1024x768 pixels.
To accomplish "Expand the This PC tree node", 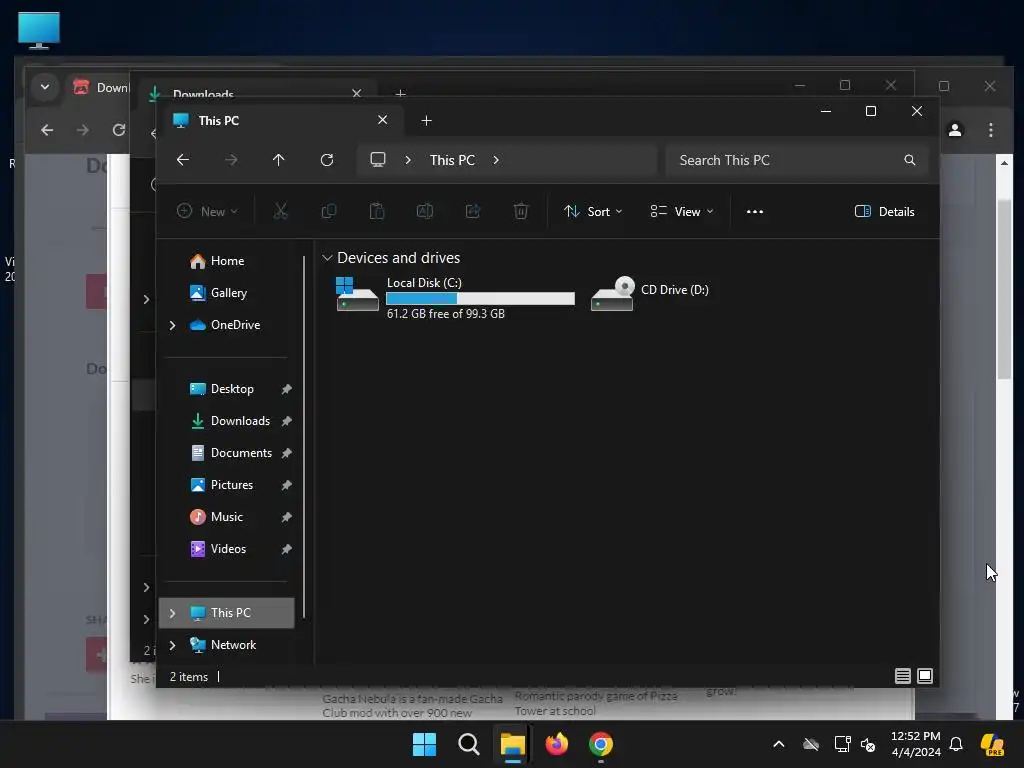I will coord(172,613).
